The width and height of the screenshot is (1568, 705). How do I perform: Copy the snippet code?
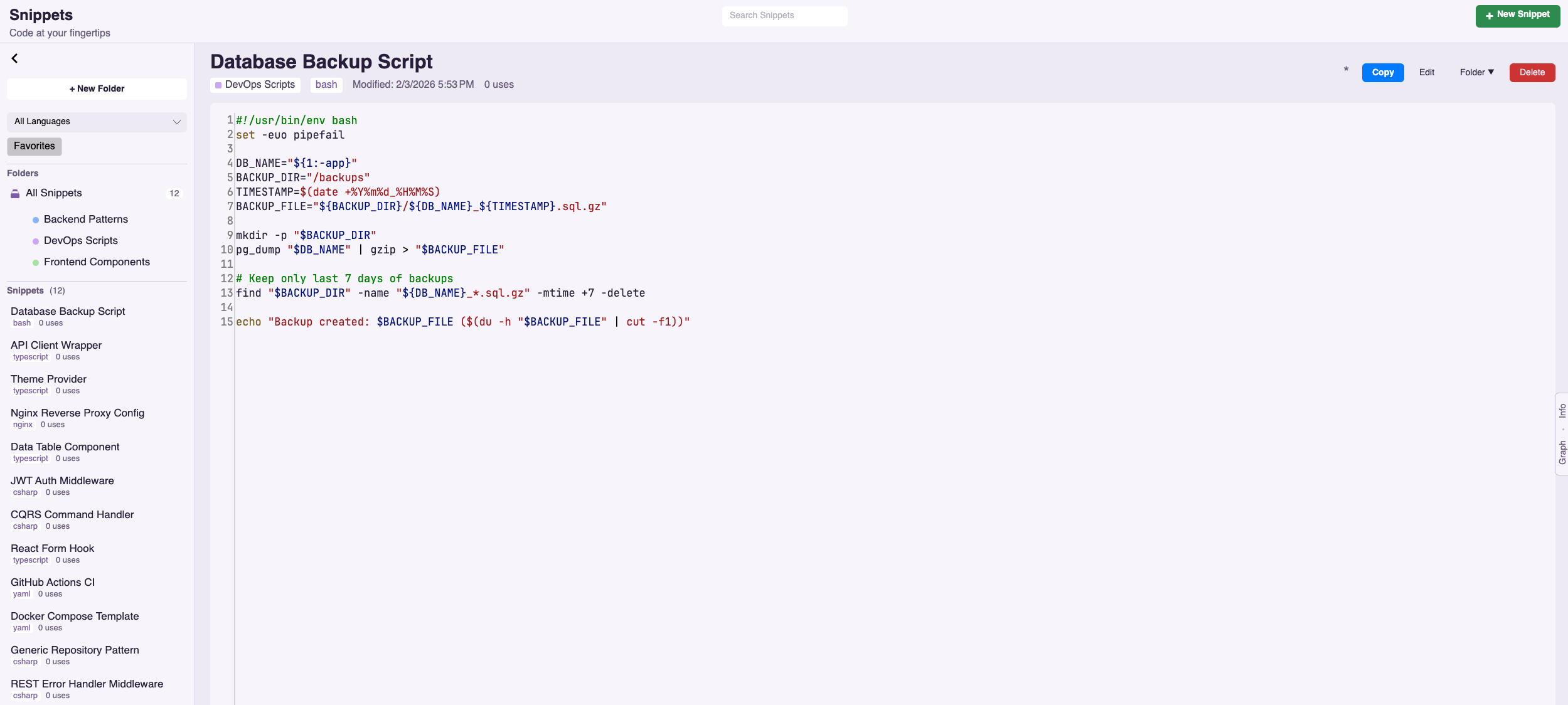point(1383,72)
